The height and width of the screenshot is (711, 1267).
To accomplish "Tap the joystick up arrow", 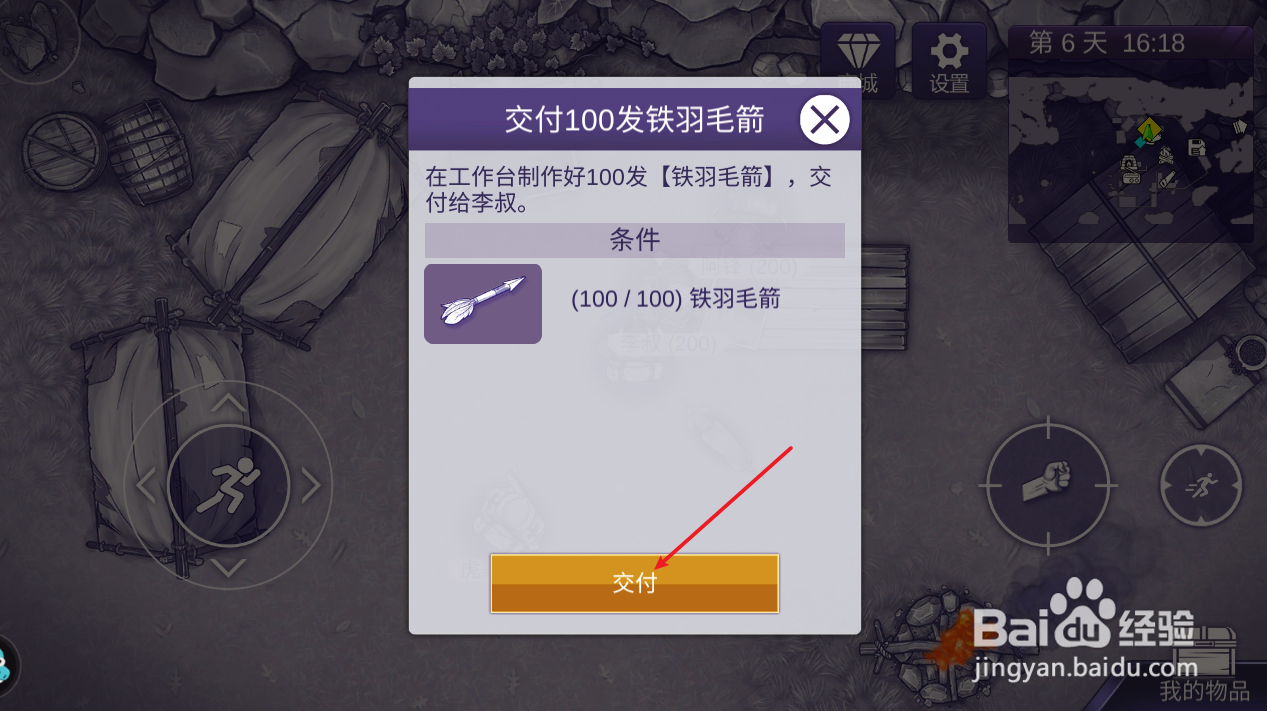I will (x=229, y=402).
